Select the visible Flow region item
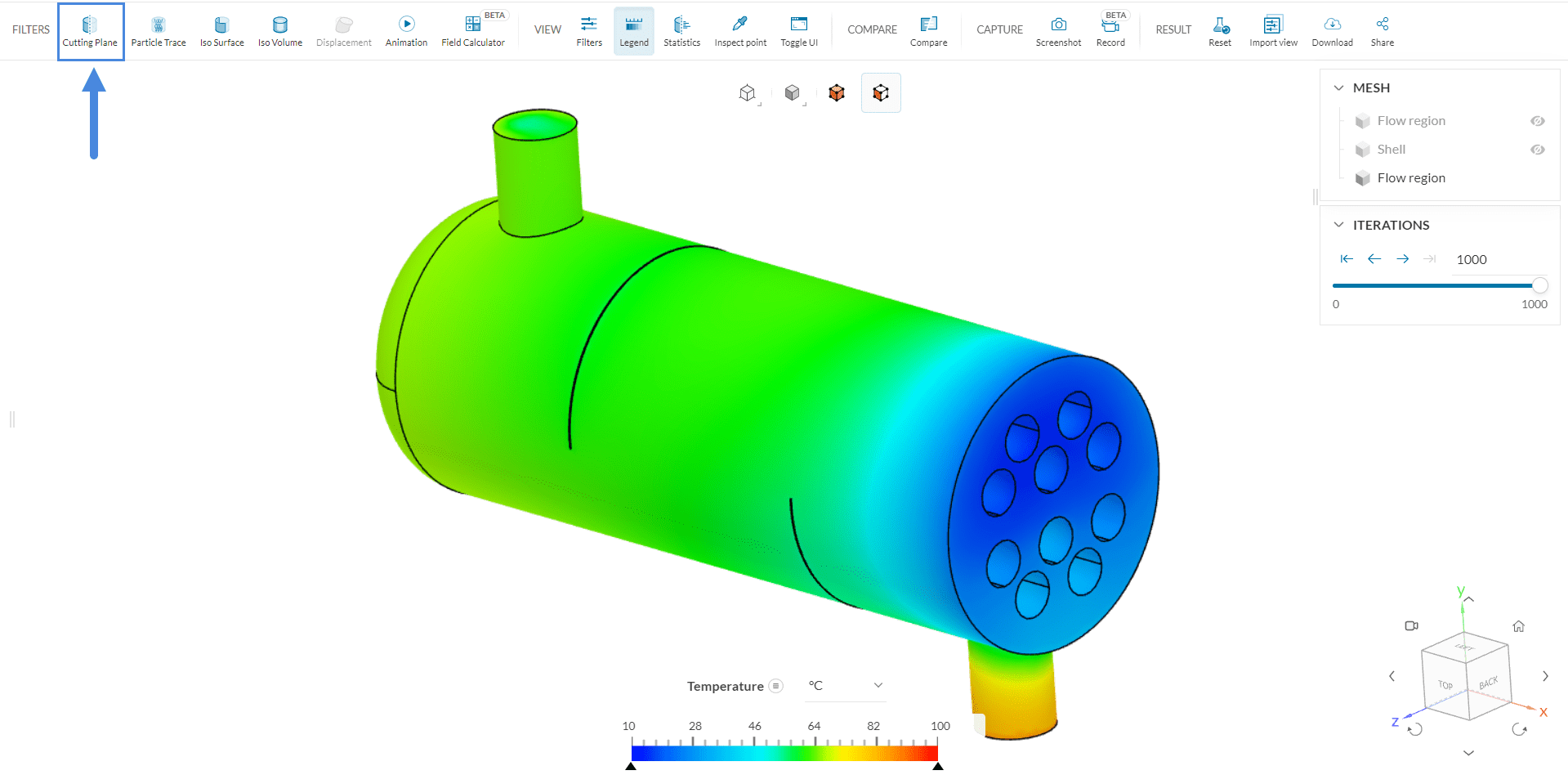The image size is (1568, 775). pos(1410,178)
